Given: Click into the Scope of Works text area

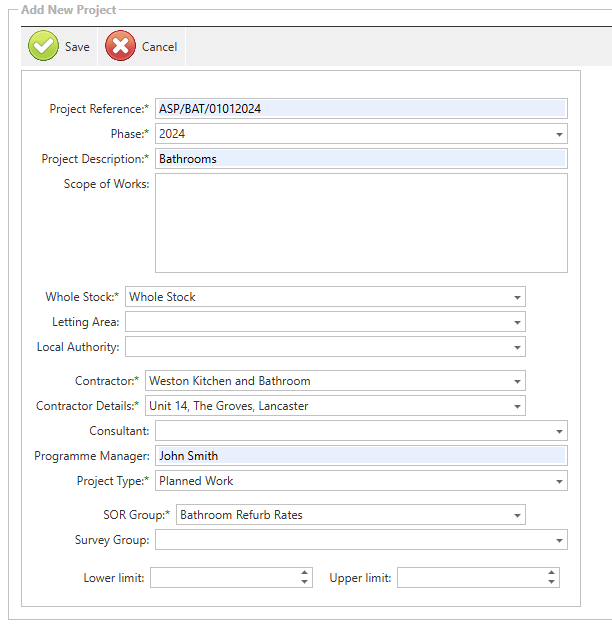Looking at the screenshot, I should 360,223.
